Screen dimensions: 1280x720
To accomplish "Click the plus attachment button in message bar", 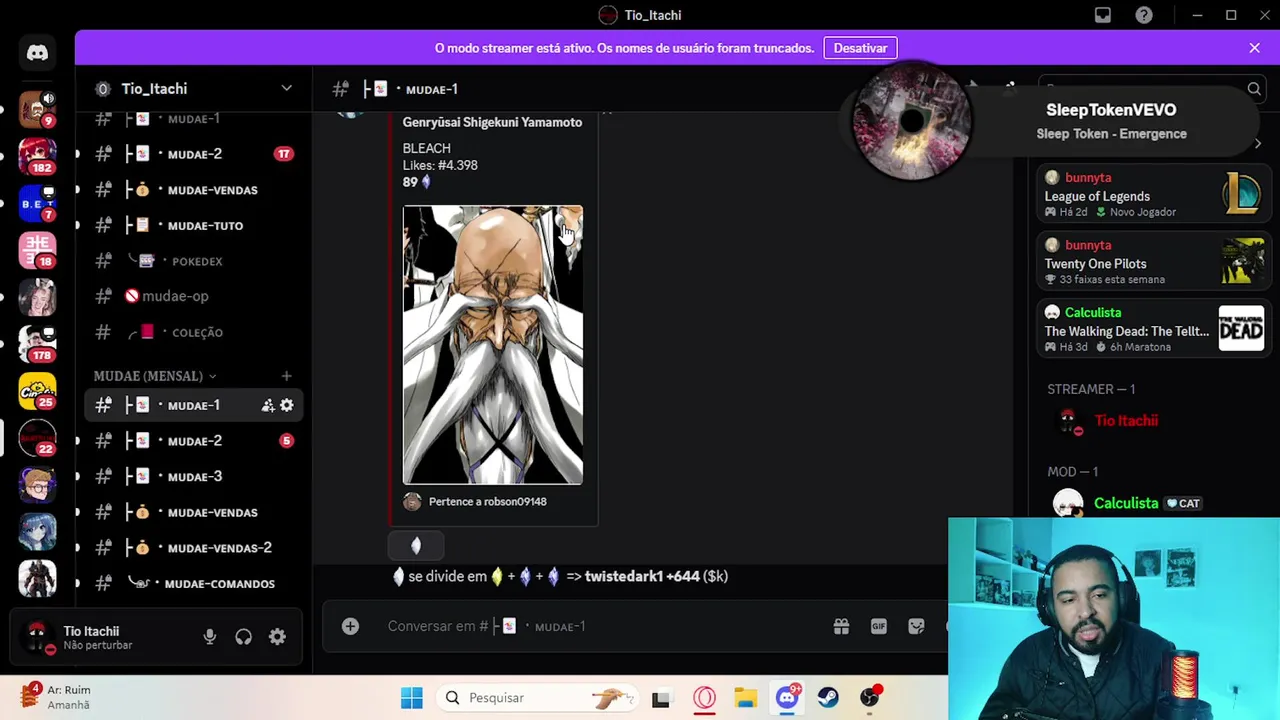I will (x=350, y=626).
